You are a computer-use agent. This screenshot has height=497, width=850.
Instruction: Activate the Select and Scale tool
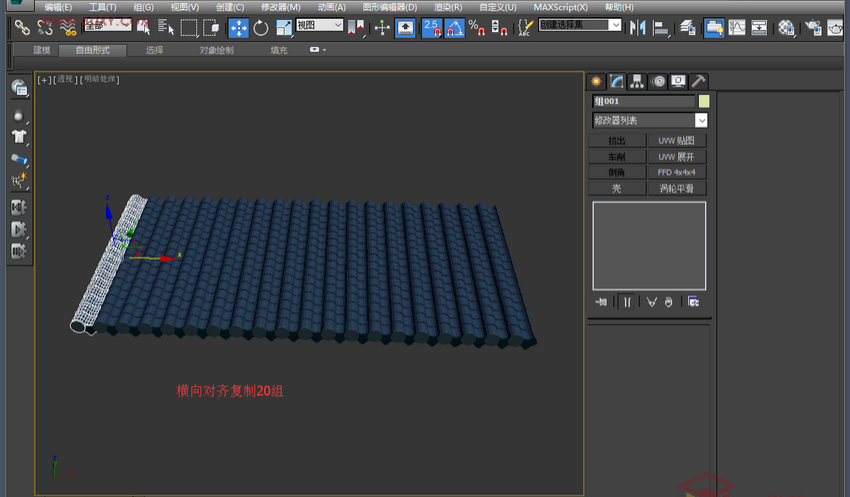(284, 28)
